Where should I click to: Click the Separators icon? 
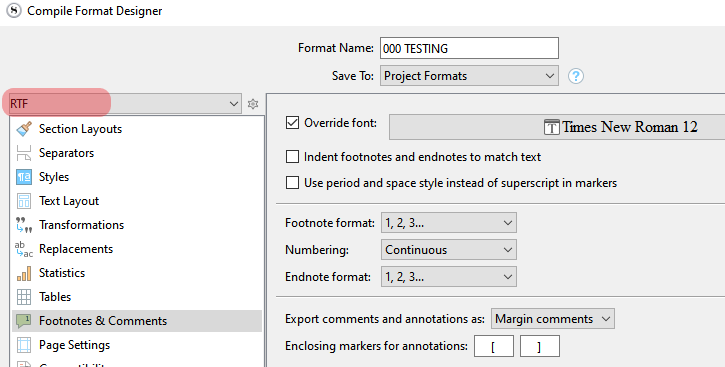point(24,153)
